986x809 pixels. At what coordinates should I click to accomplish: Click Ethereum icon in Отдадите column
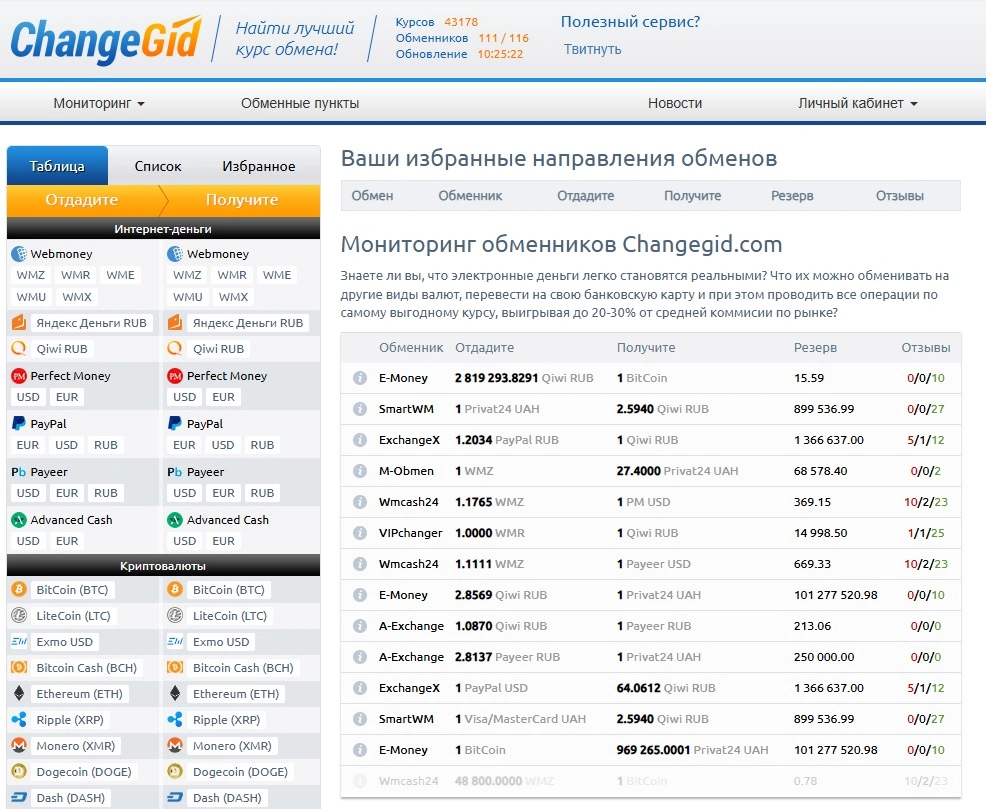19,693
